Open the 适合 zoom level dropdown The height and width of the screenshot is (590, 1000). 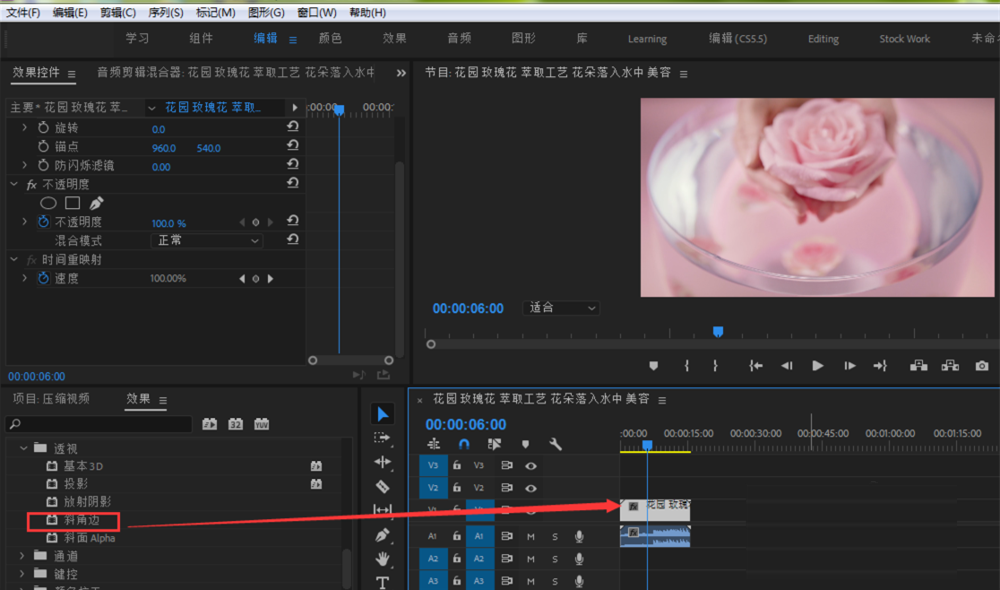[562, 308]
